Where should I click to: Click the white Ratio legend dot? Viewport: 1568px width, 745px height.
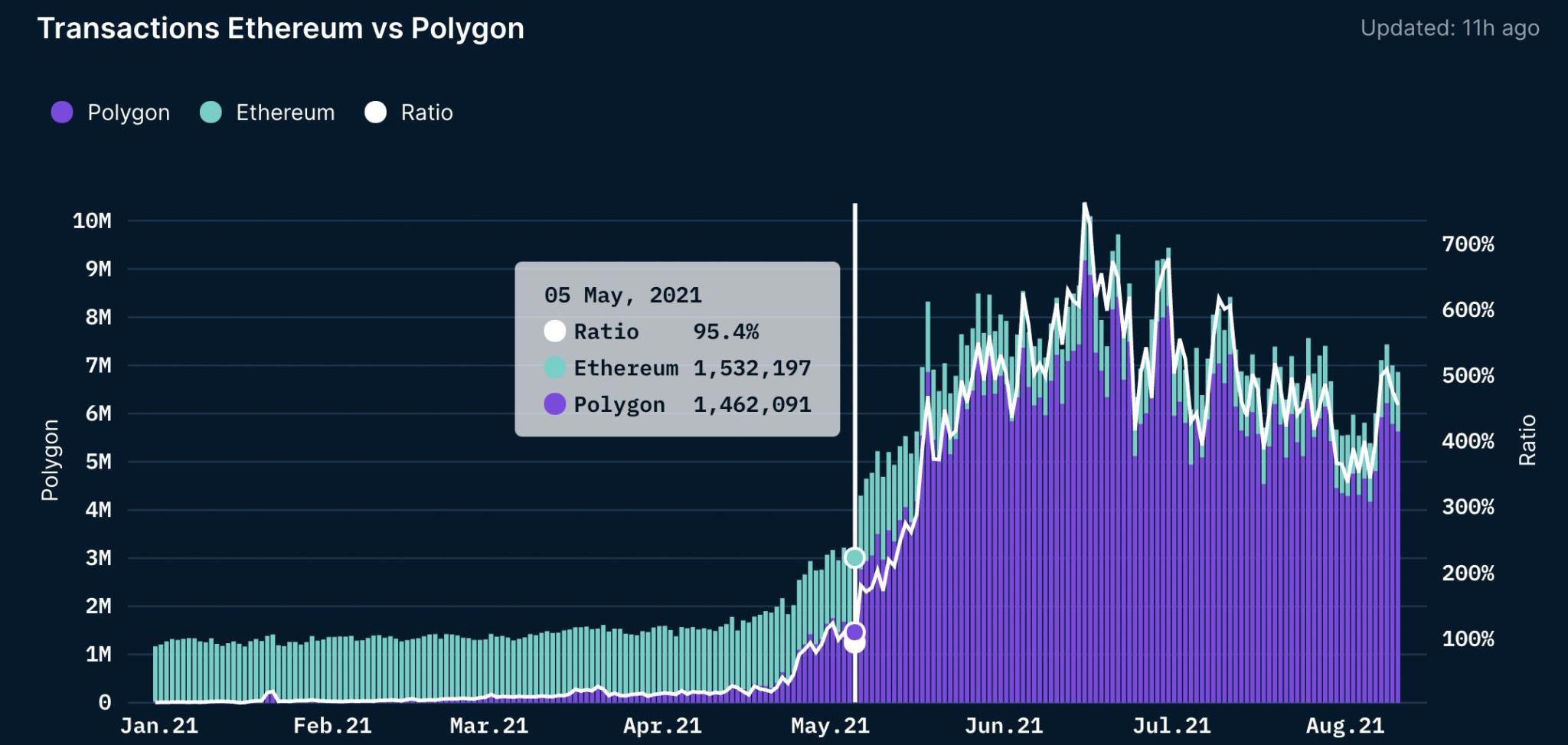[376, 113]
